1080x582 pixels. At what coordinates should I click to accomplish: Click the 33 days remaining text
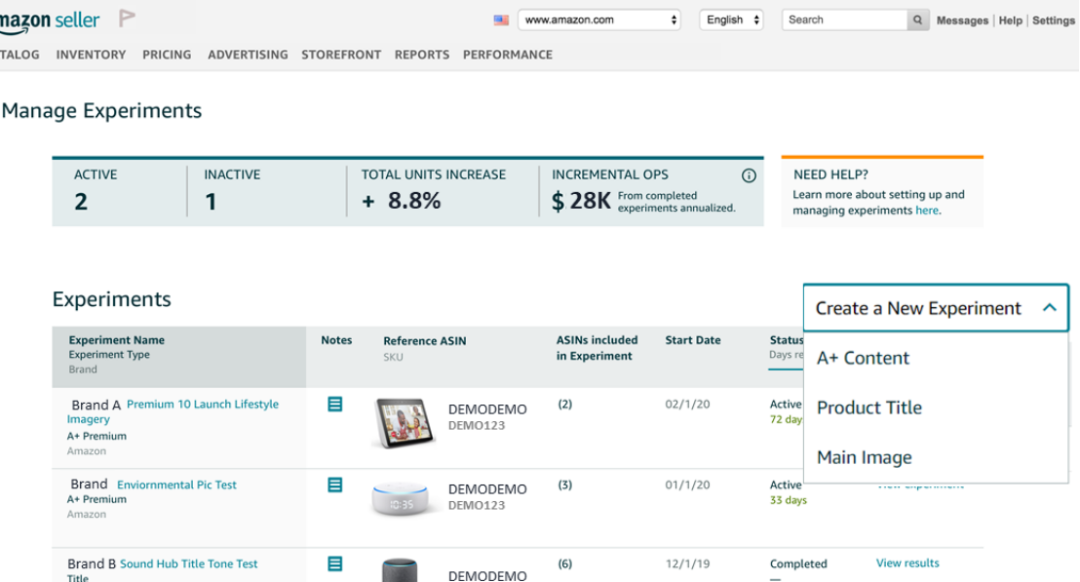click(x=788, y=501)
